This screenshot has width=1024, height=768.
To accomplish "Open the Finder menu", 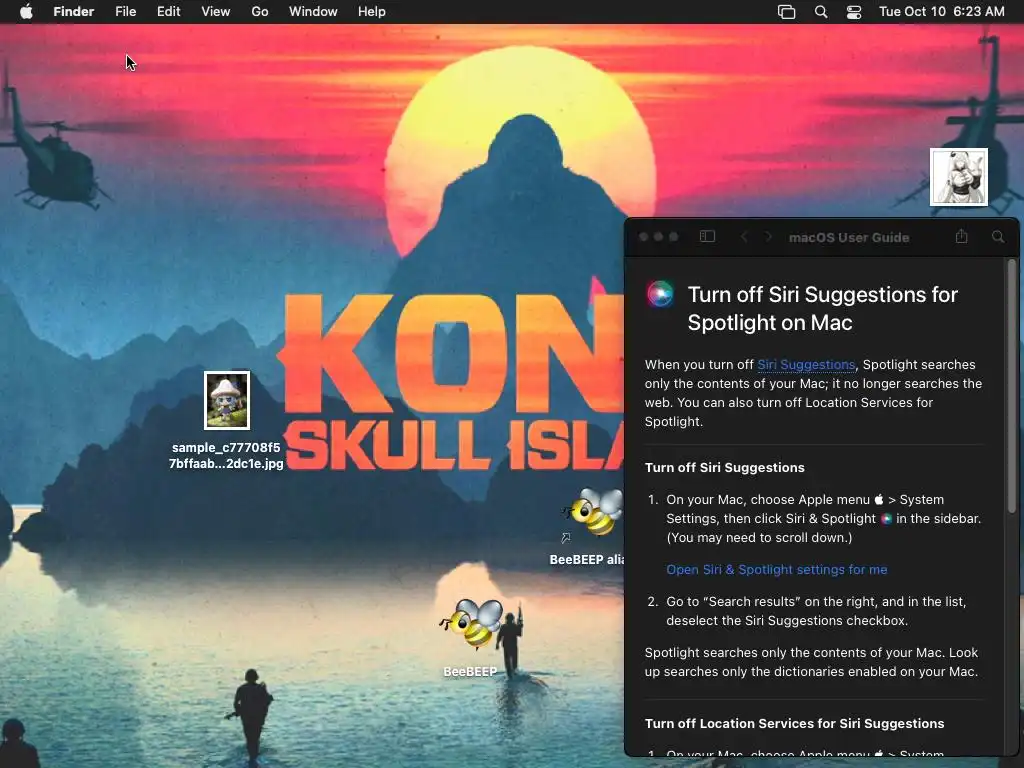I will click(74, 12).
